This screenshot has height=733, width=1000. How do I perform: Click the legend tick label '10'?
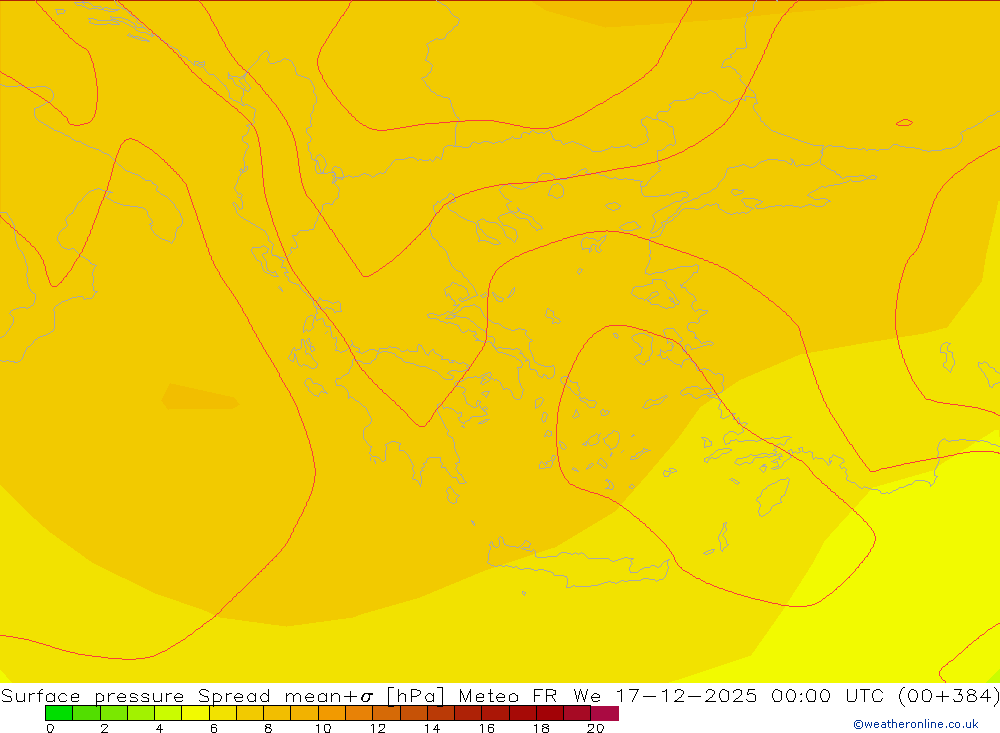(323, 728)
